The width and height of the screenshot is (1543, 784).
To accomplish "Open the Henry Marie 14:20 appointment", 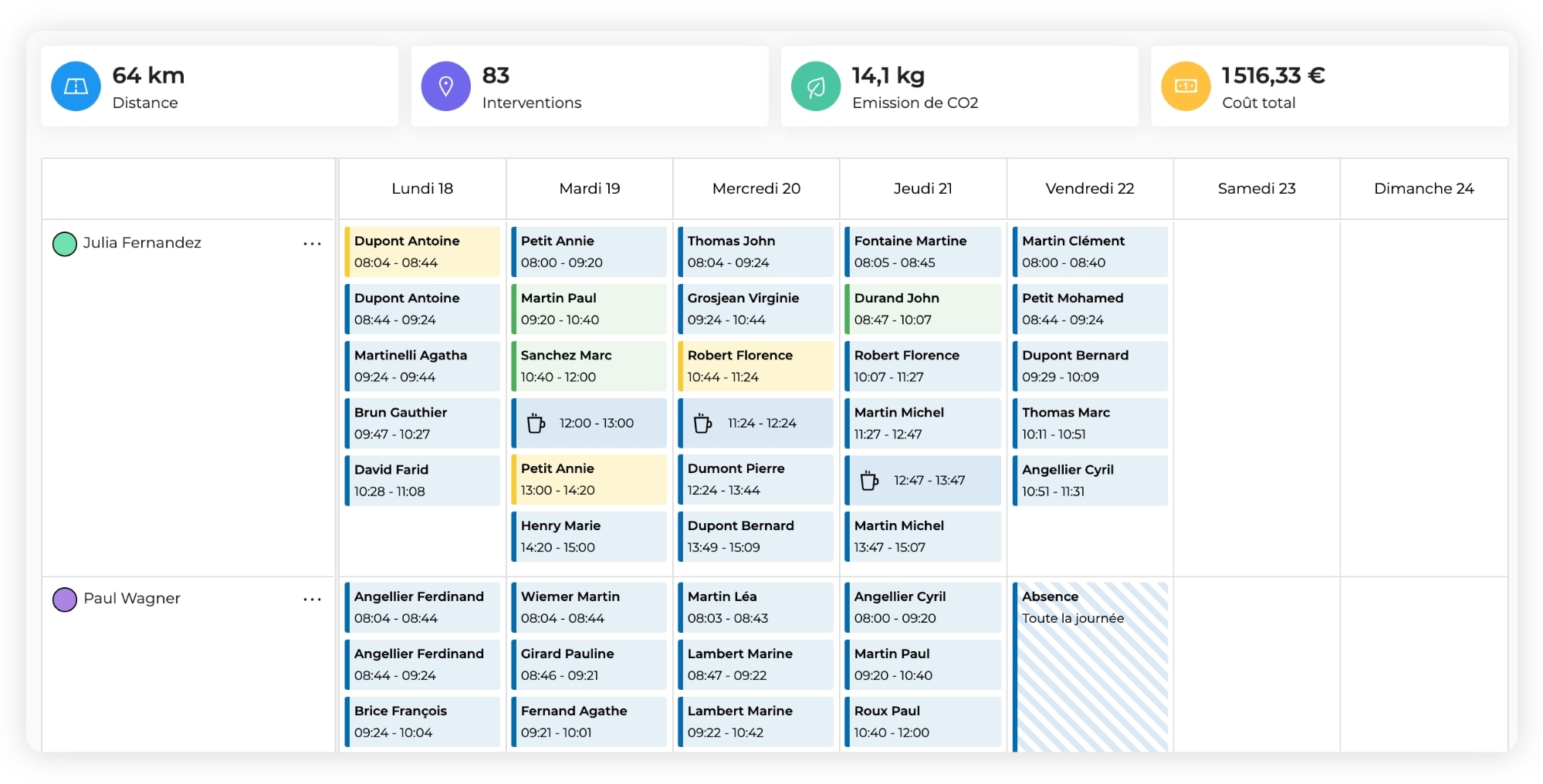I will pyautogui.click(x=588, y=536).
